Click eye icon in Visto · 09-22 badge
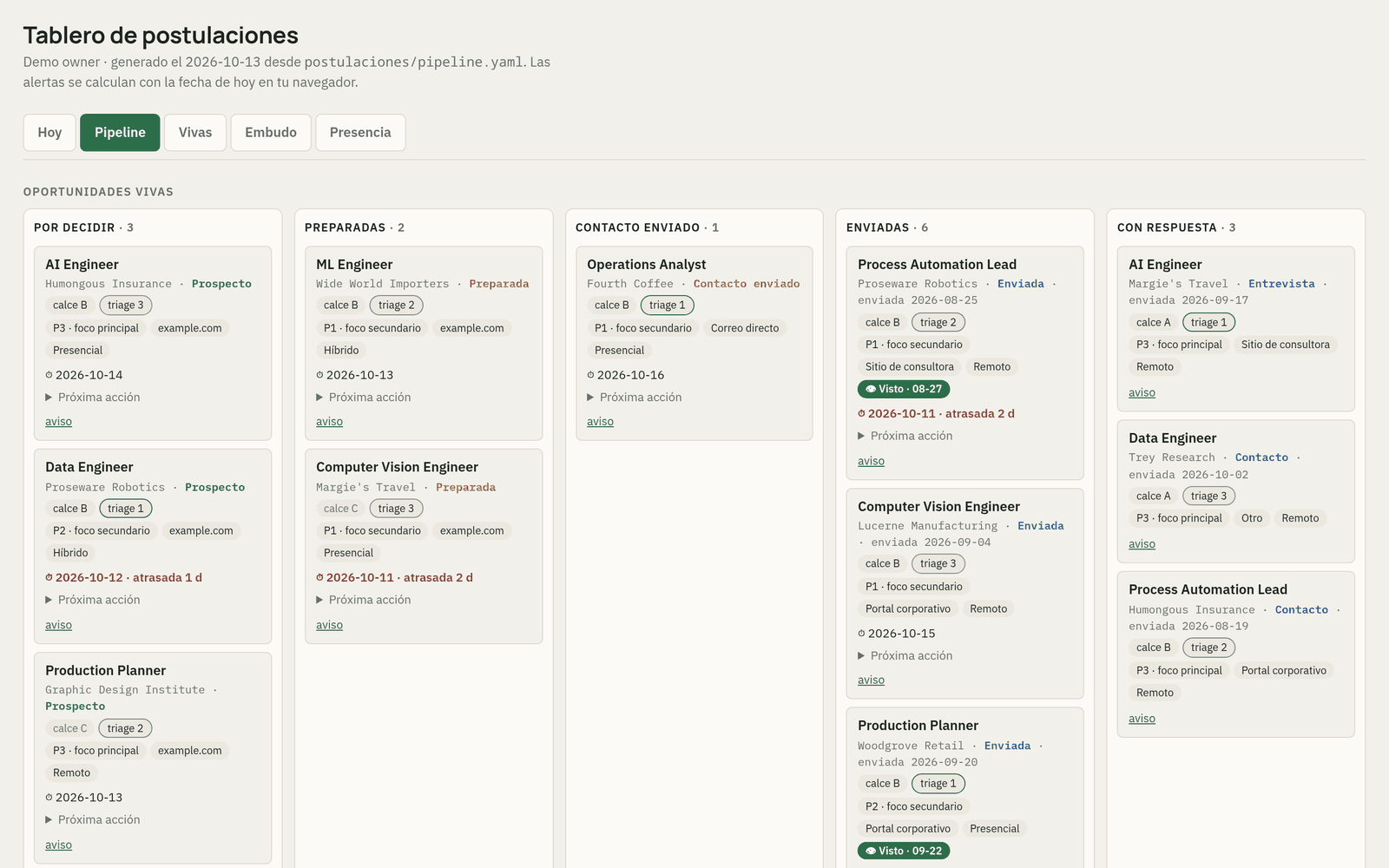The width and height of the screenshot is (1389, 868). click(x=871, y=851)
